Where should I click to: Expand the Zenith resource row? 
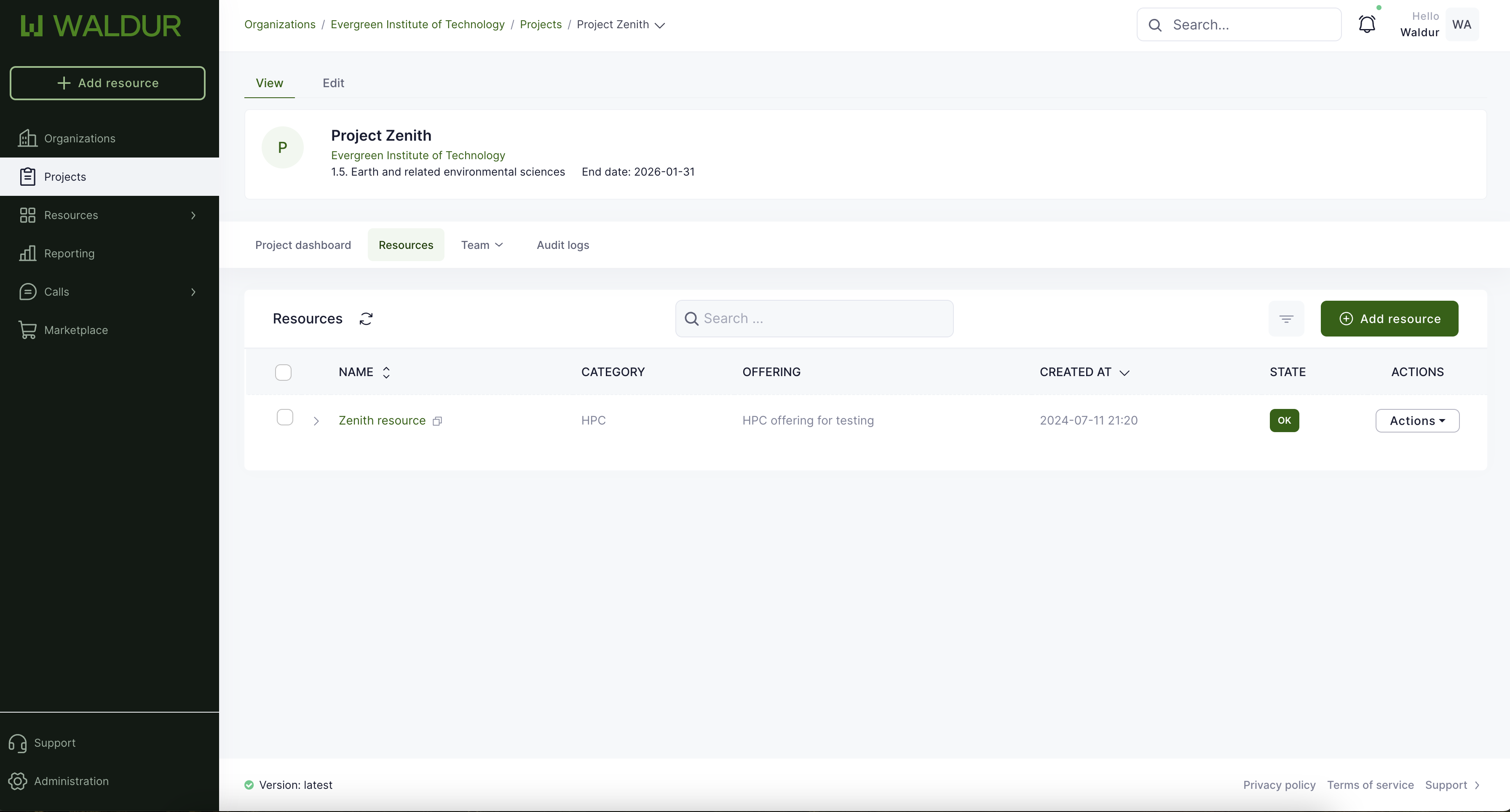click(316, 421)
